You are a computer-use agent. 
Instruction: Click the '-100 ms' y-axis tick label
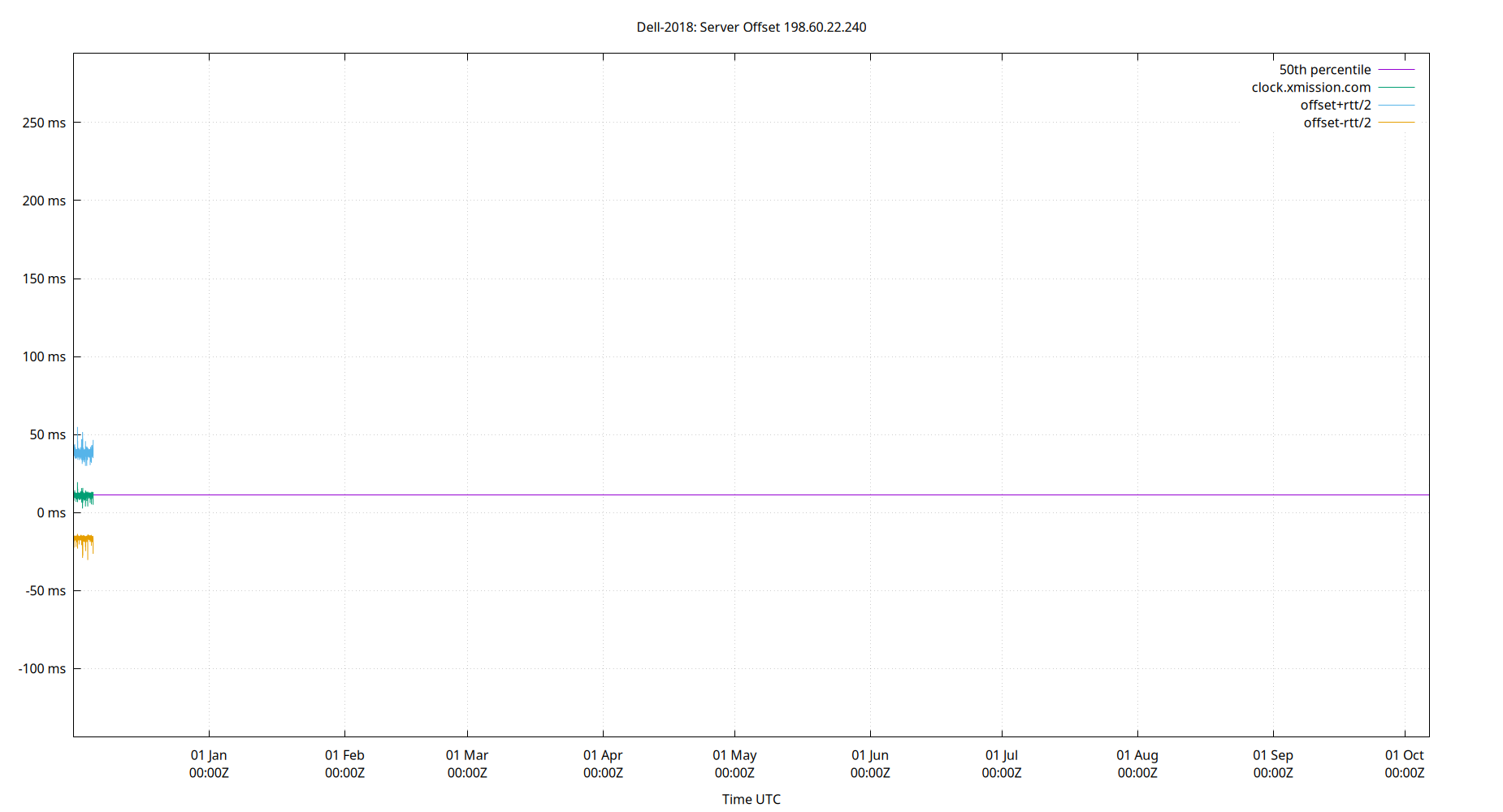tap(43, 668)
